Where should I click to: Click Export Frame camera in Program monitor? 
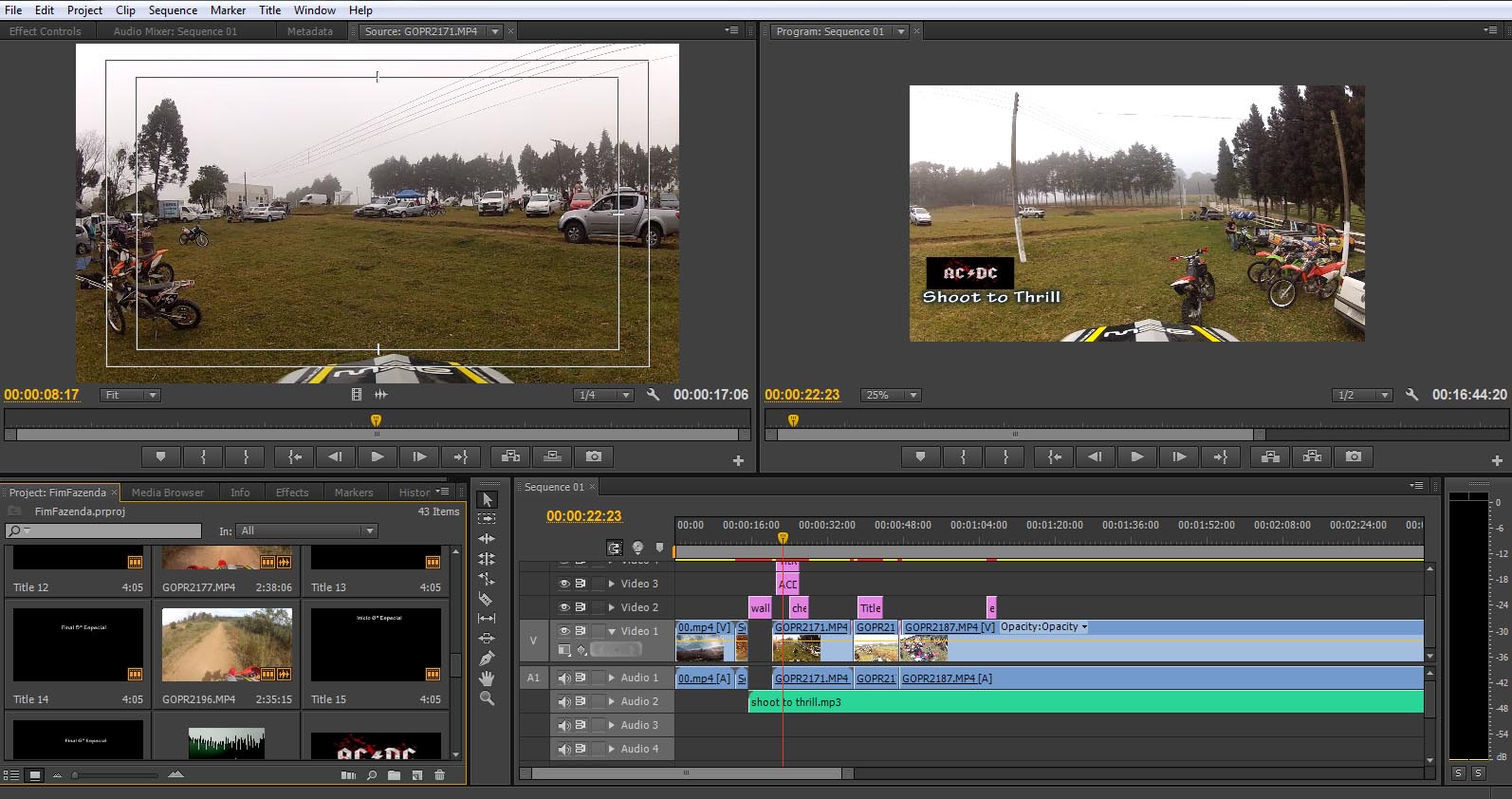click(x=1354, y=456)
